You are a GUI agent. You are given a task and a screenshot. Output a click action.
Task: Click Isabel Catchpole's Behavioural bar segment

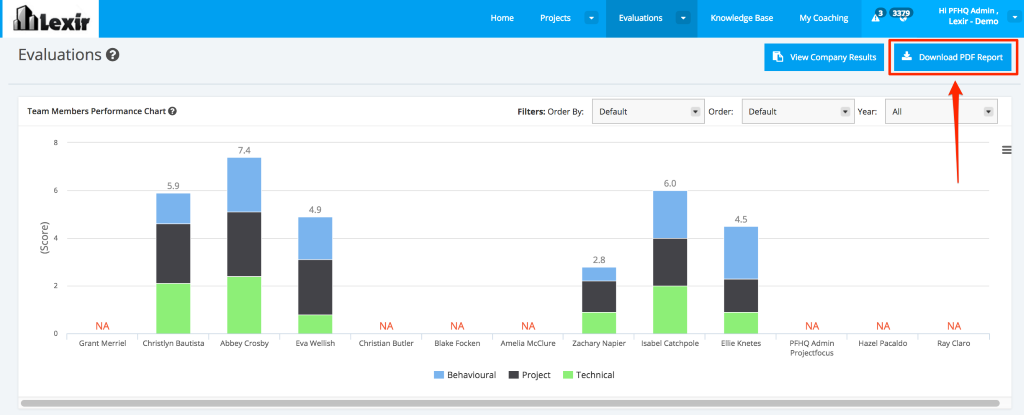(670, 214)
